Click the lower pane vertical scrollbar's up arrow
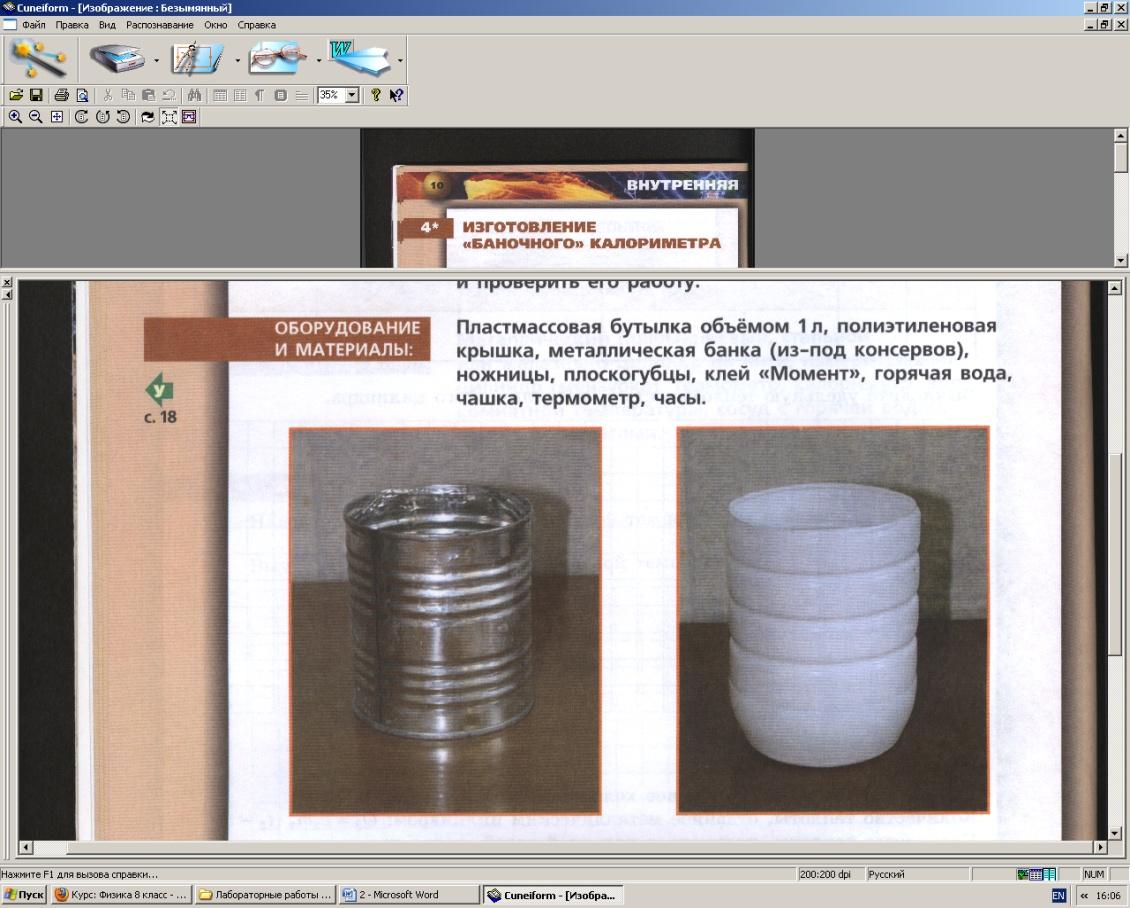The height and width of the screenshot is (908, 1130). tap(1114, 289)
